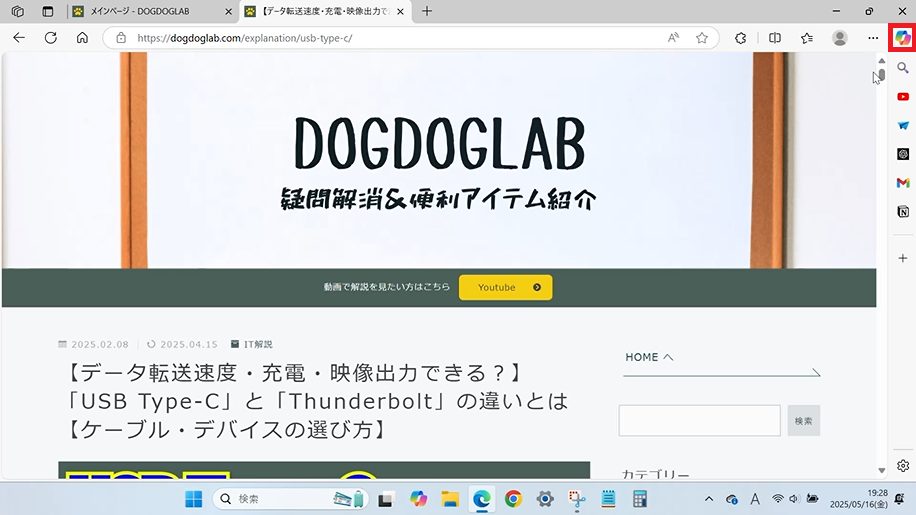The width and height of the screenshot is (916, 515).
Task: Click the page's vertical scrollbar down arrow
Action: (x=881, y=471)
